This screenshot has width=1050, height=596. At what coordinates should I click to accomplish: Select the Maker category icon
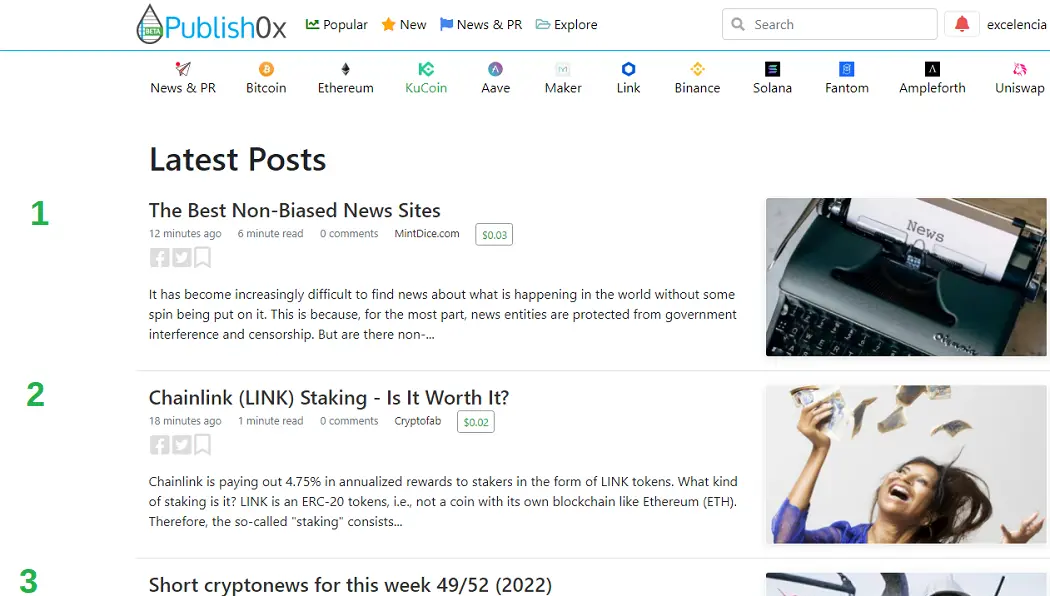pyautogui.click(x=563, y=69)
